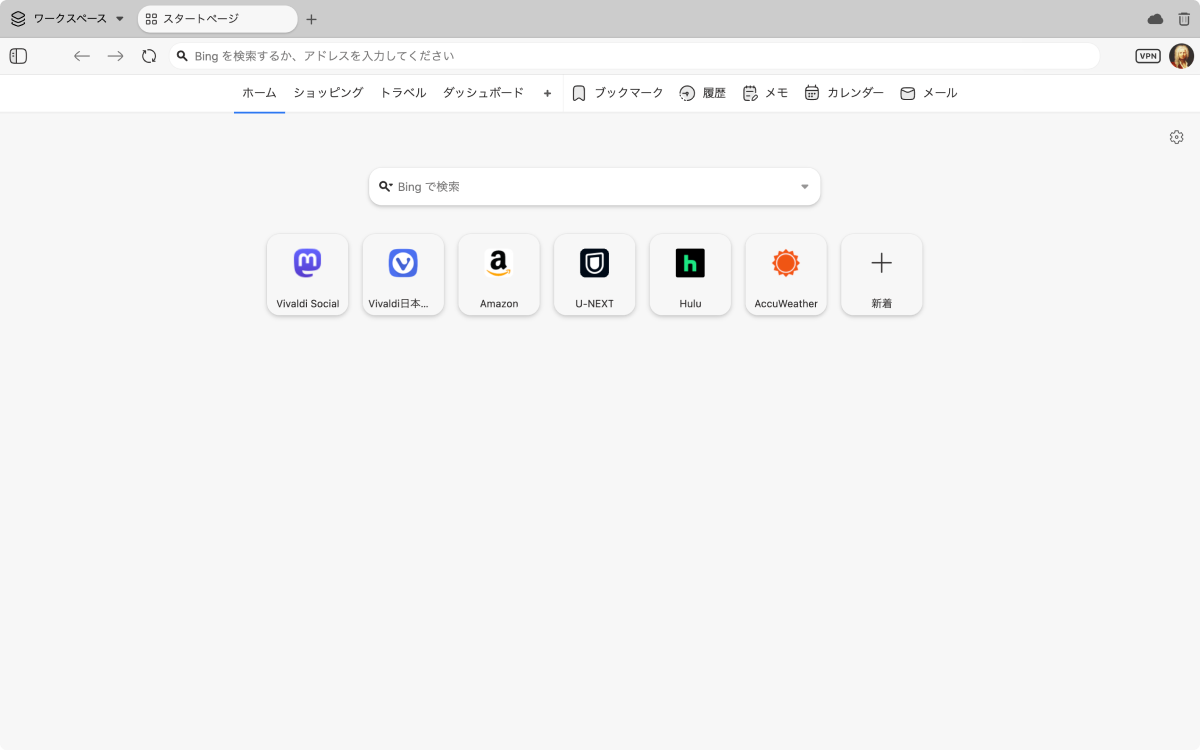Add a new speed dial
This screenshot has height=750, width=1200.
coord(881,274)
